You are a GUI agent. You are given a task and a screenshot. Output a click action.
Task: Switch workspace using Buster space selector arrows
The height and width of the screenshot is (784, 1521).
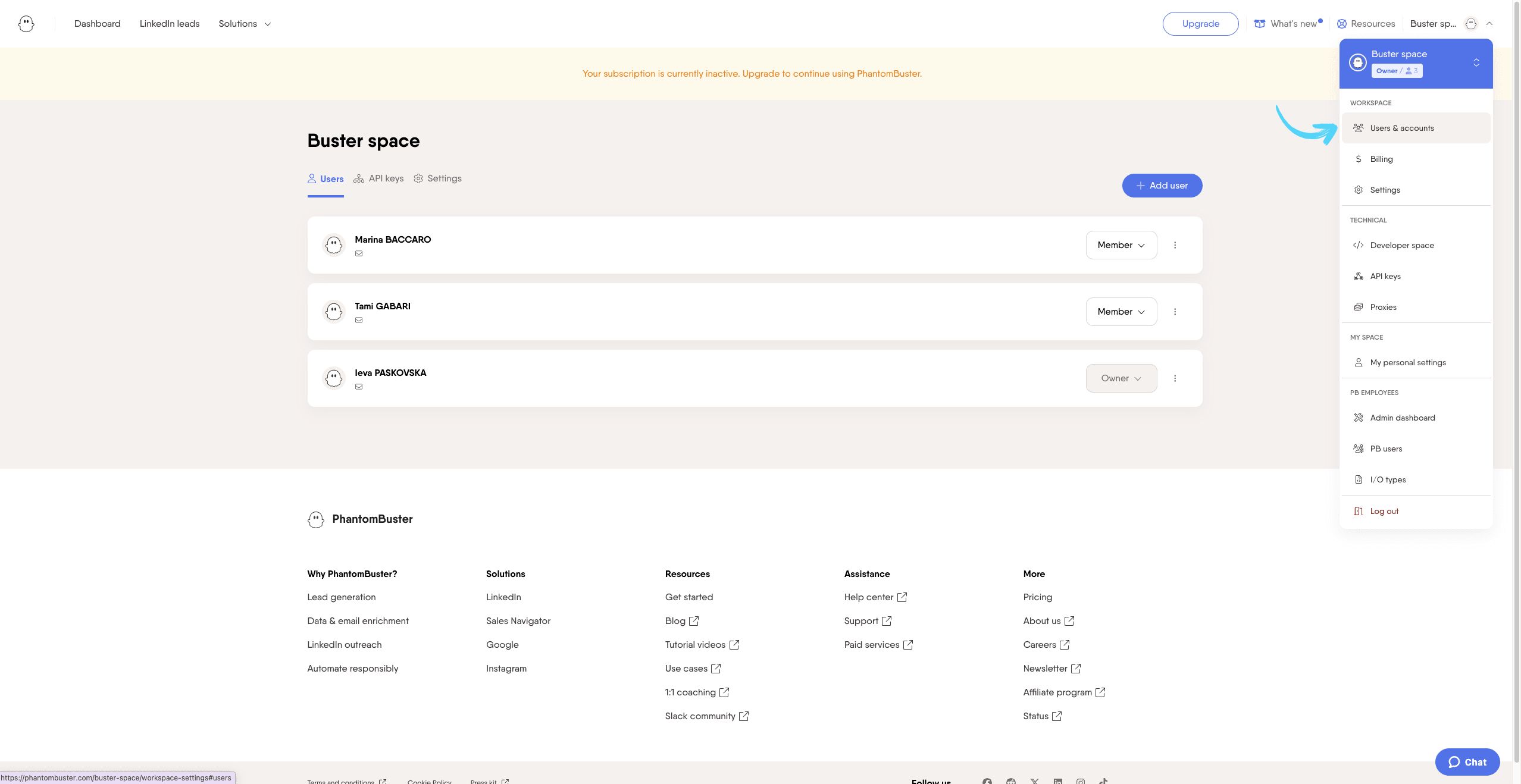click(1476, 62)
